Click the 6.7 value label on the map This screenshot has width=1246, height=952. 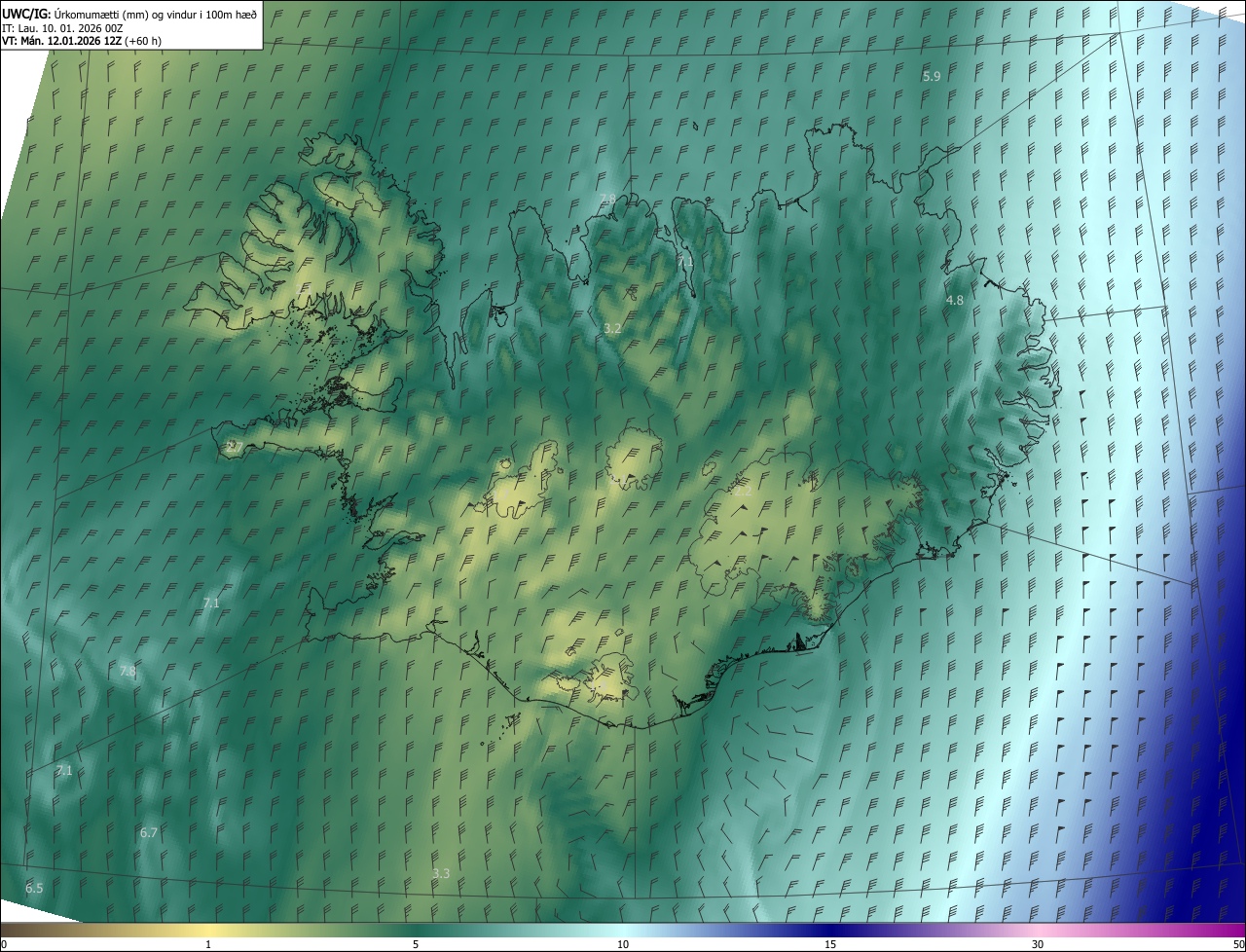coord(149,832)
